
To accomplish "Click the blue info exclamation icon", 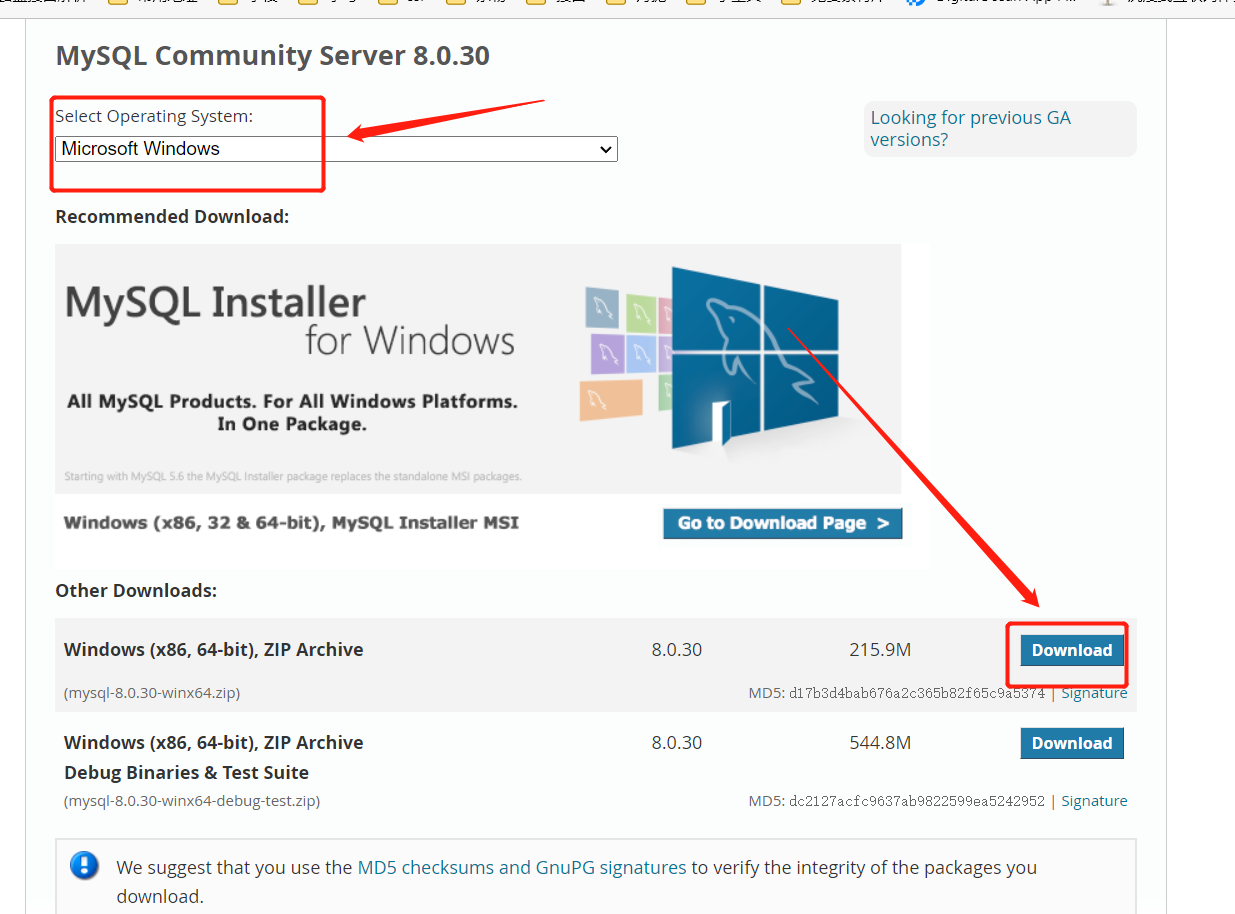I will coord(84,866).
